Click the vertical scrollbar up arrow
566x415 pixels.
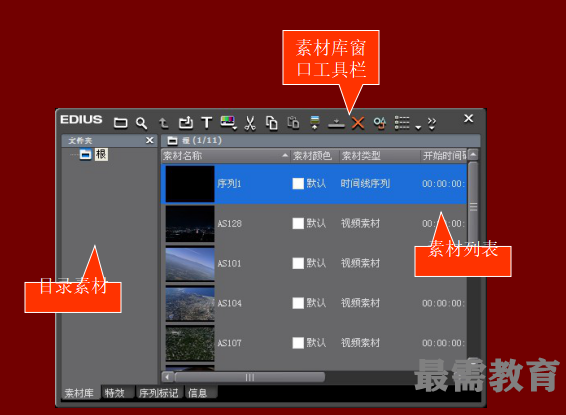point(473,154)
